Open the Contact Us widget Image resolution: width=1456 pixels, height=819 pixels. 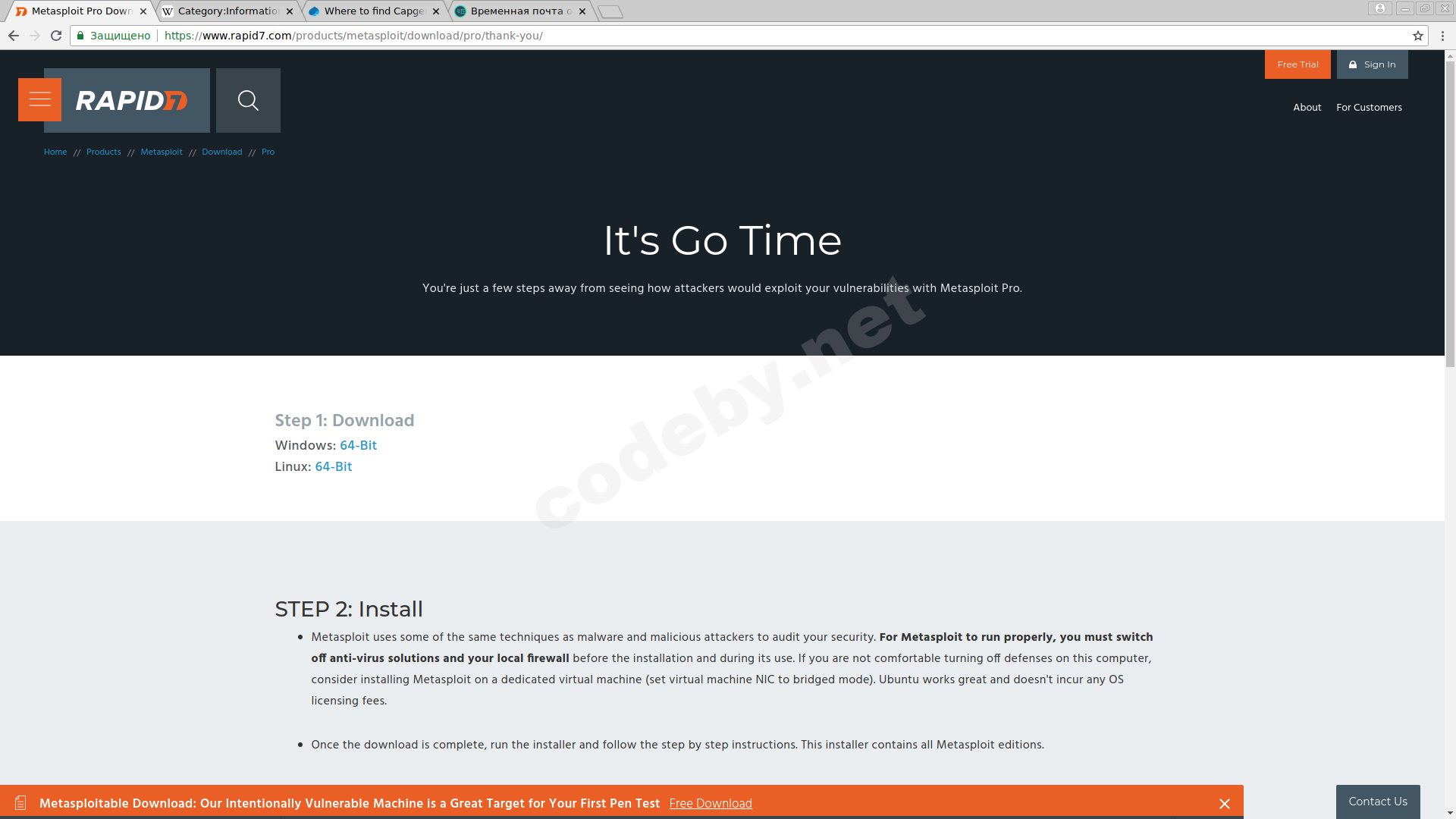pos(1377,802)
